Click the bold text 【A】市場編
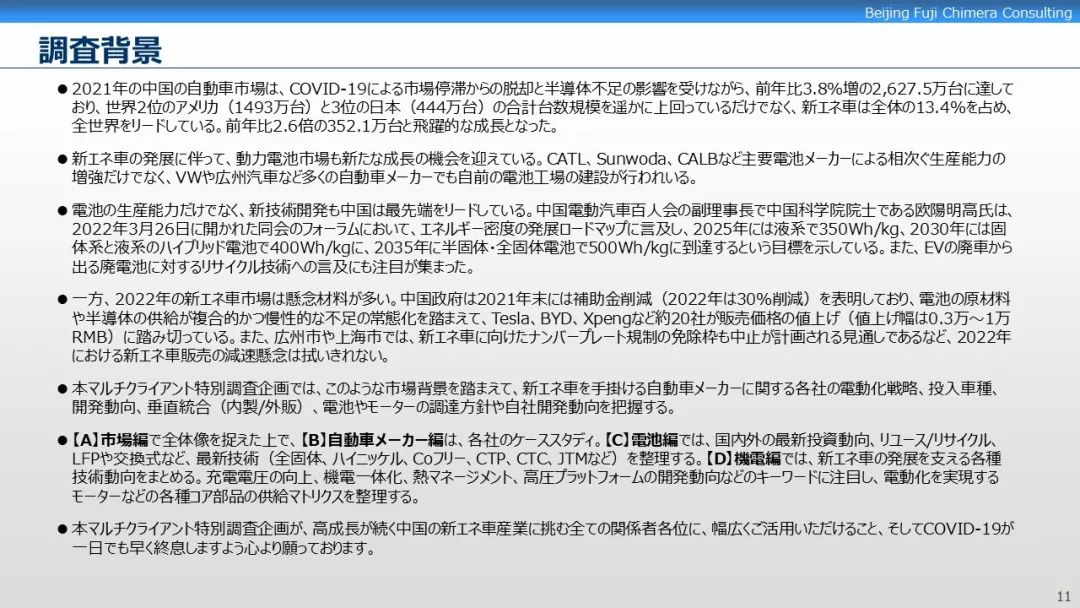The height and width of the screenshot is (608, 1080). point(110,439)
